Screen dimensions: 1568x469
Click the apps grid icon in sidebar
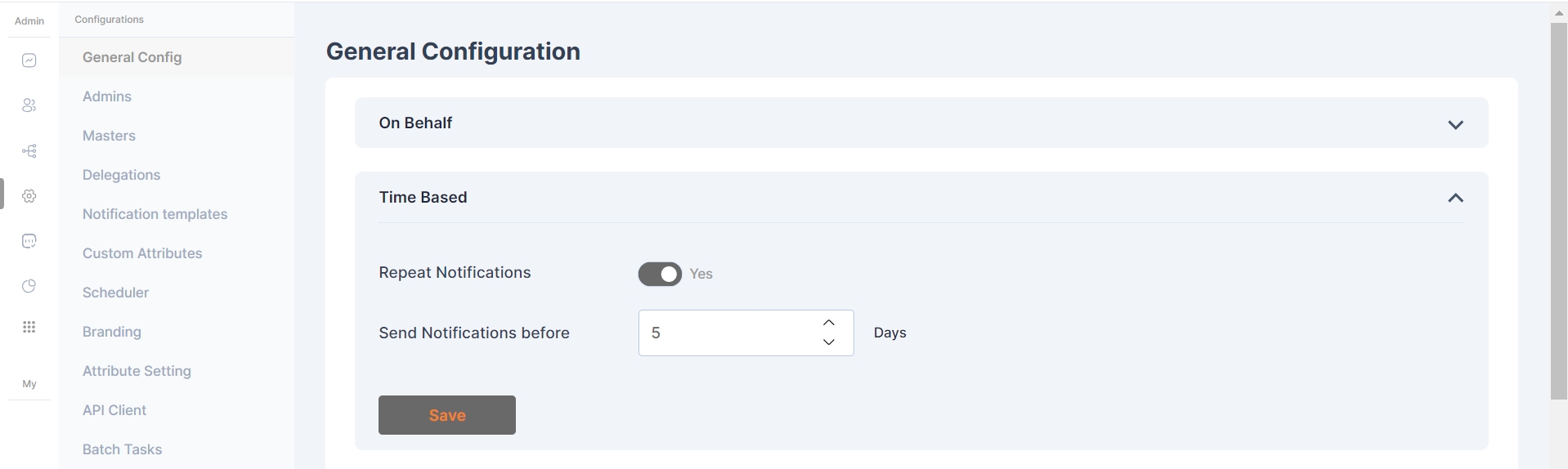coord(29,327)
